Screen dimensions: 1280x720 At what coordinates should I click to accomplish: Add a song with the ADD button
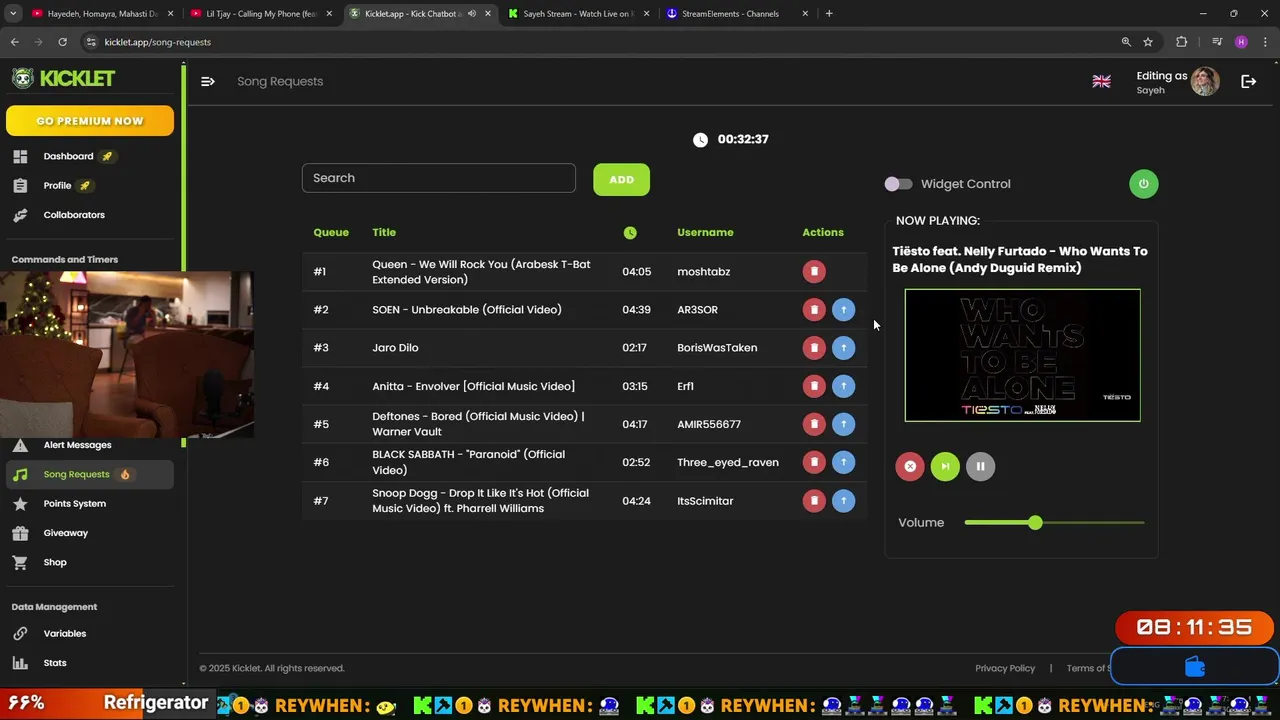click(621, 180)
